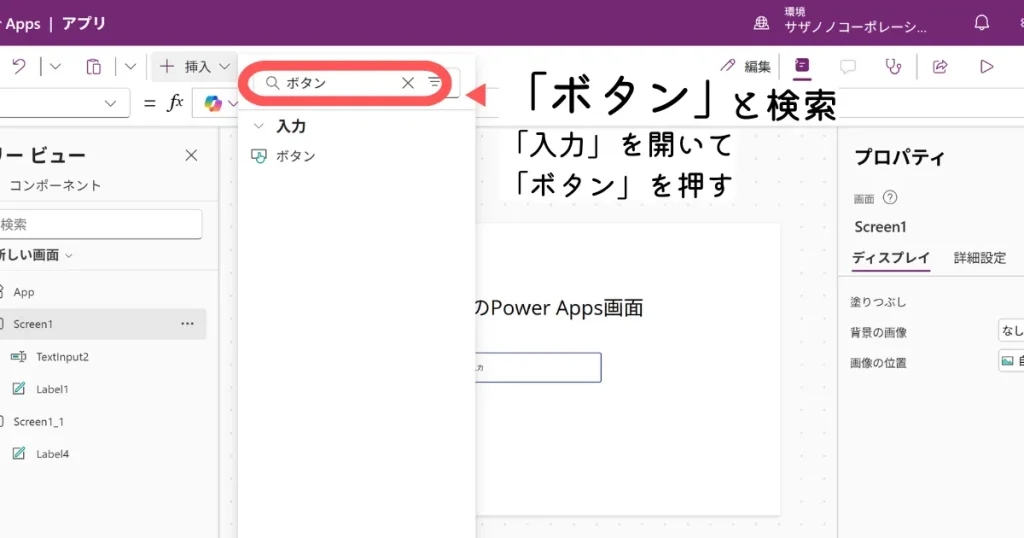Screen dimensions: 1024x538
Task: Run the App checker stethoscope icon
Action: [x=893, y=67]
